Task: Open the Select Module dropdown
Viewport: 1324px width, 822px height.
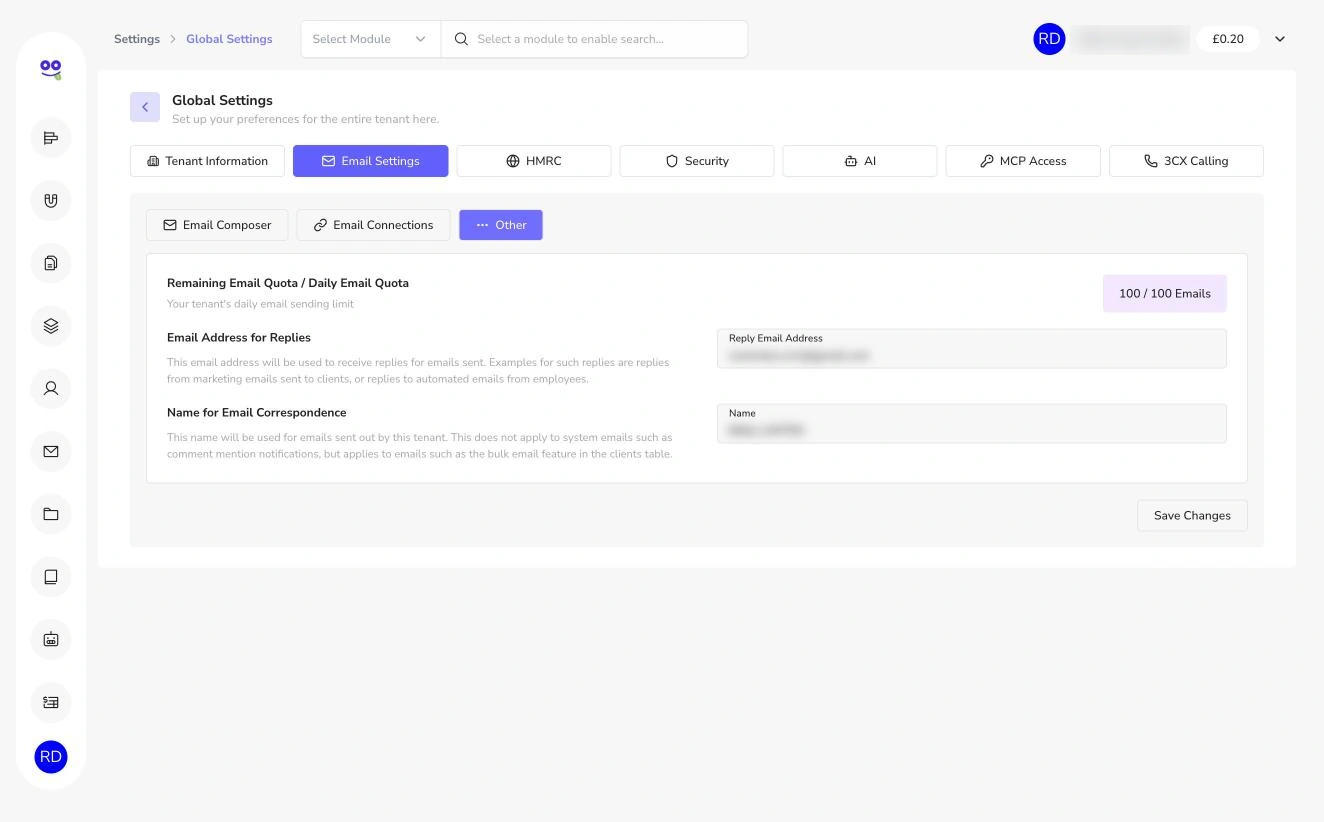Action: click(370, 39)
